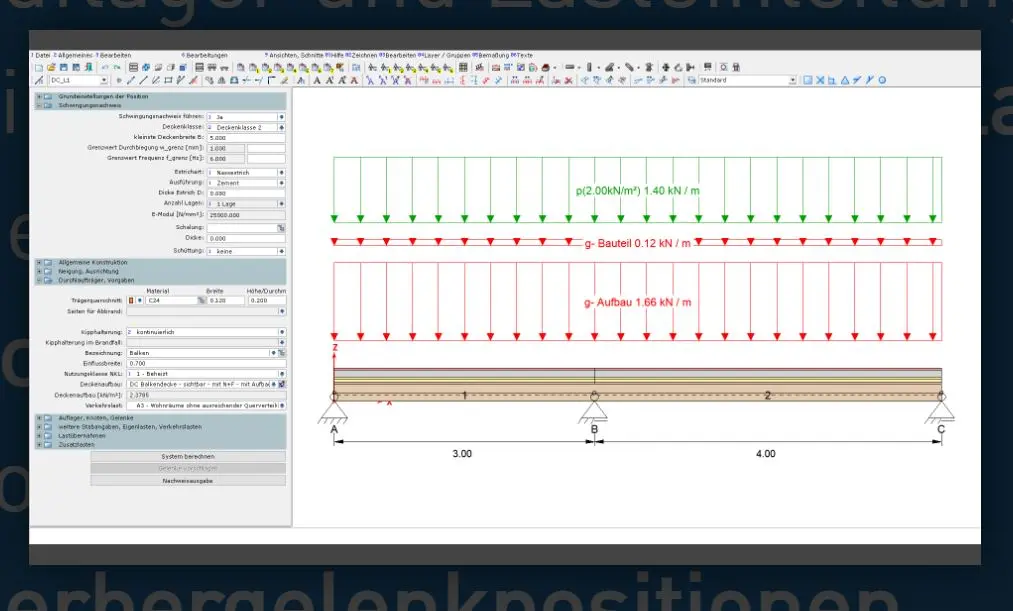Click the open folder icon in the toolbar
This screenshot has height=611, width=1013.
click(x=52, y=67)
